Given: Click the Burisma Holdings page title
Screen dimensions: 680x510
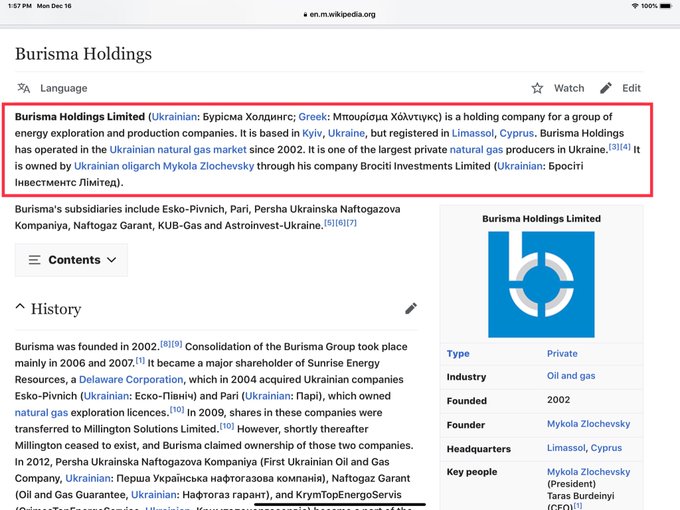Looking at the screenshot, I should click(83, 54).
